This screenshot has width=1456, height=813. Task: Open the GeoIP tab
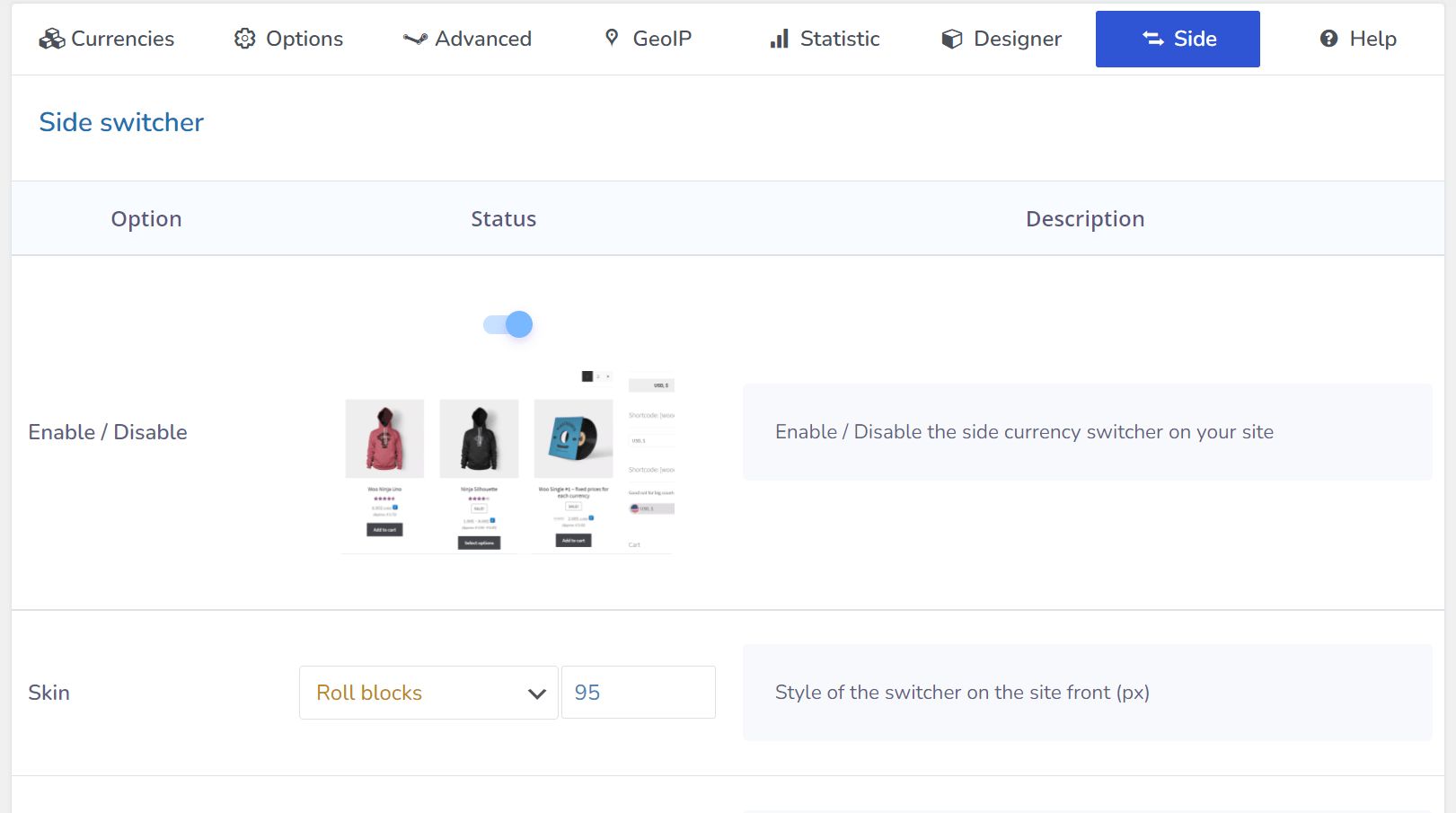[661, 39]
